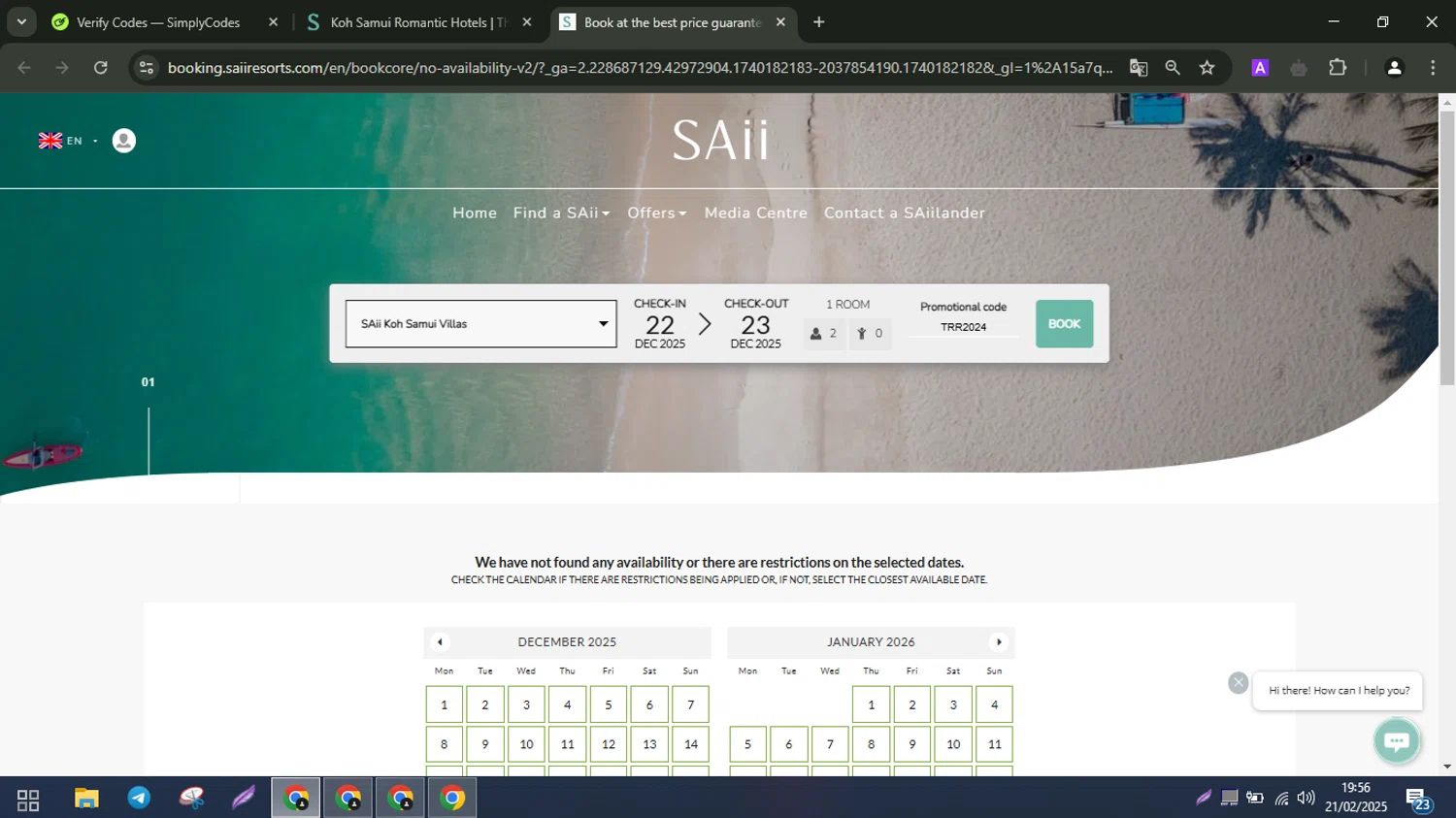The height and width of the screenshot is (818, 1456).
Task: Open the zoom magnifier icon in address bar
Action: click(x=1173, y=68)
